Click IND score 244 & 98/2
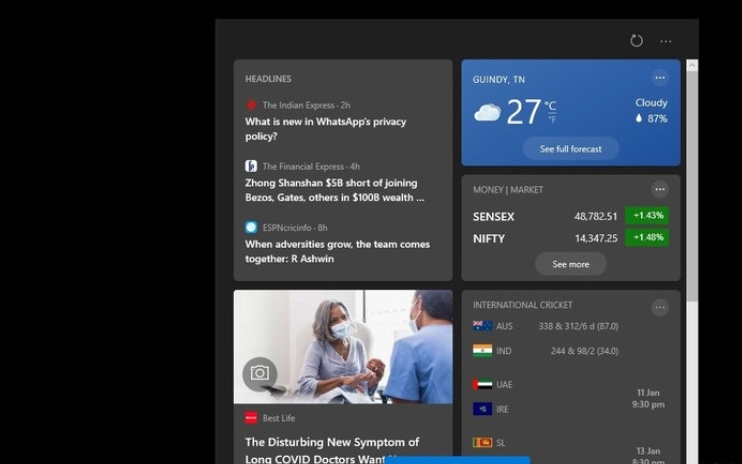 584,351
